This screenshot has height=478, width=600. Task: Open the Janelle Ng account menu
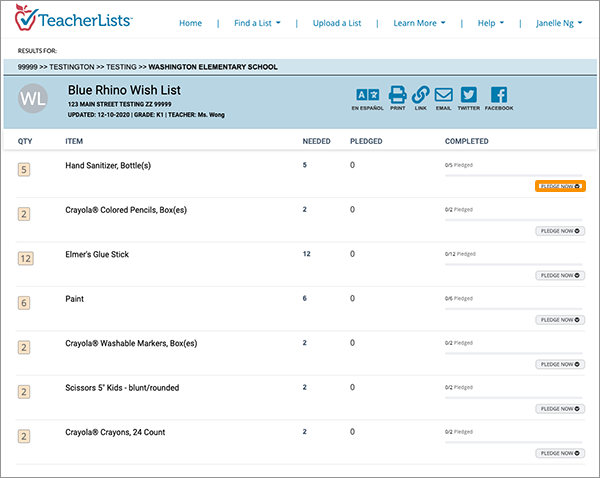coord(559,23)
